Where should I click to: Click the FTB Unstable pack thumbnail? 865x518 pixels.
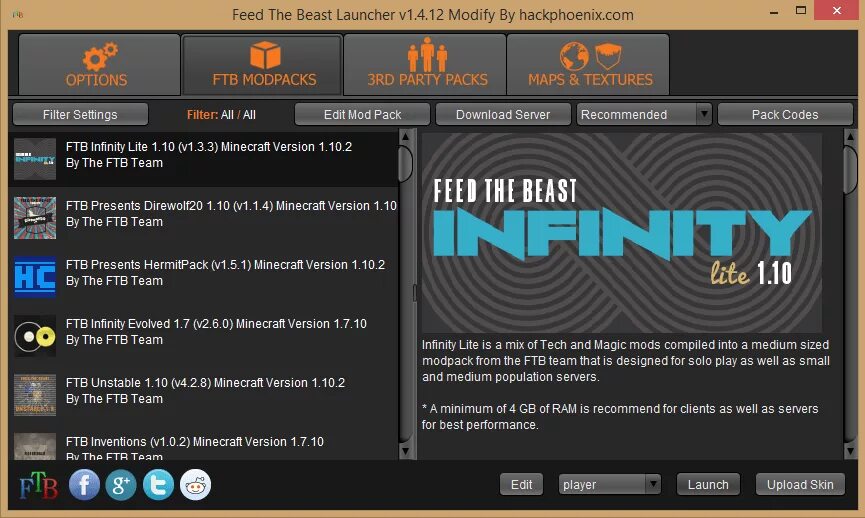35,395
